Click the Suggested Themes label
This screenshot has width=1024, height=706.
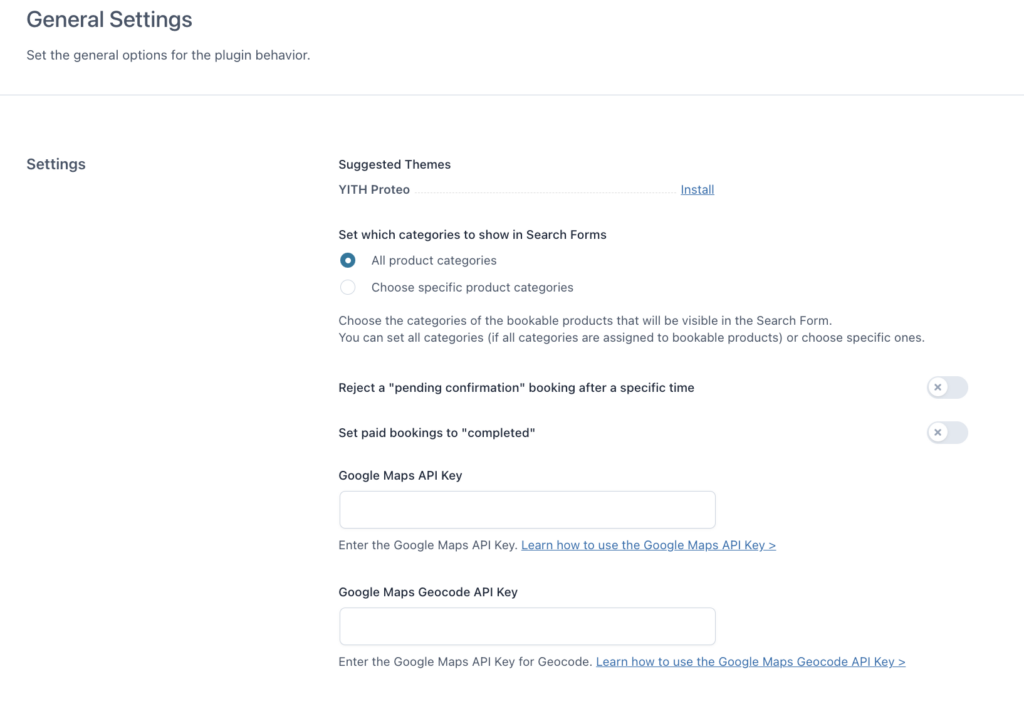(x=394, y=165)
